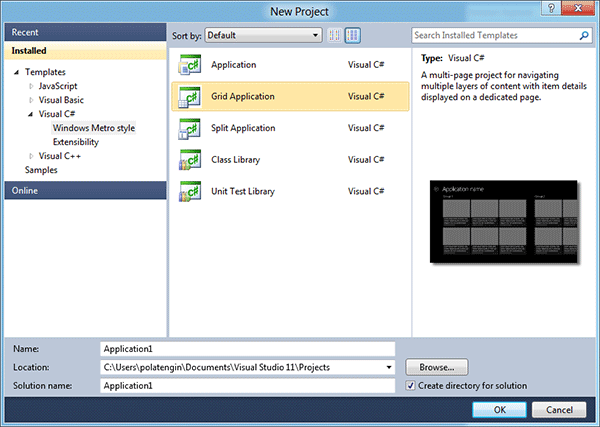Open the Recent section
The height and width of the screenshot is (427, 600).
point(85,32)
